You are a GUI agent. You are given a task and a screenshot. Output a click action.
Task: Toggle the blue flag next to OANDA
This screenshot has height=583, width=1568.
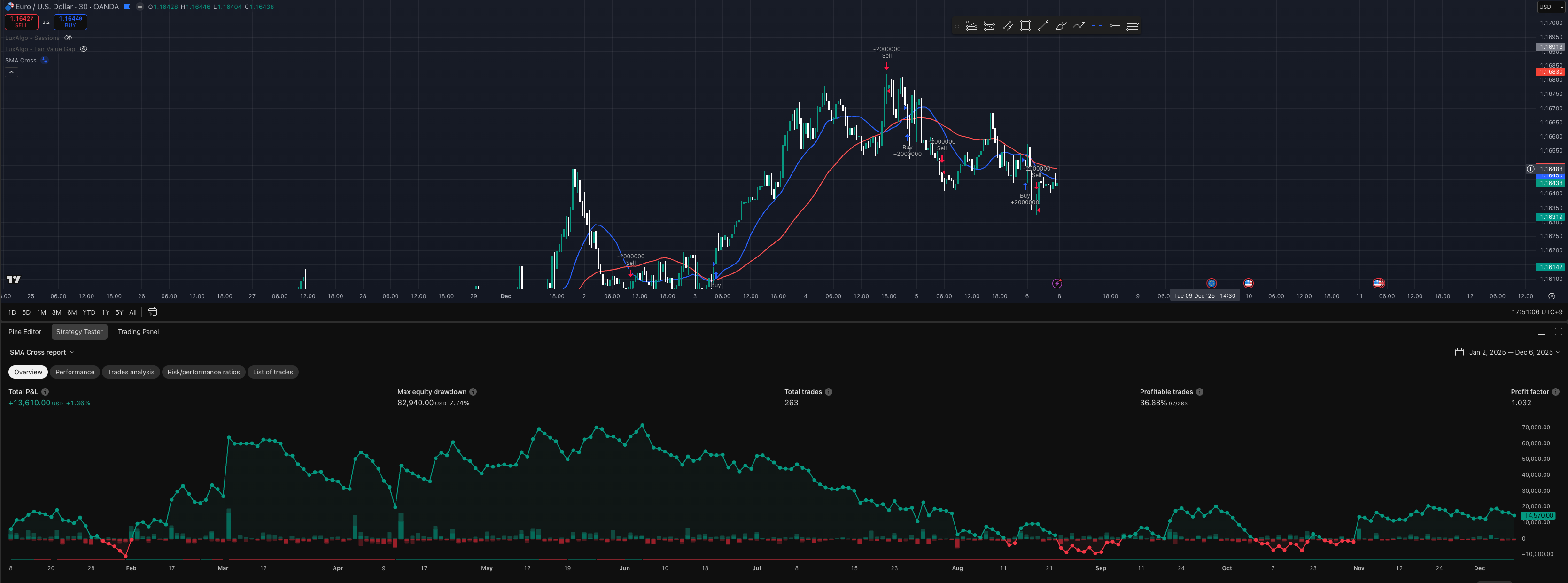127,7
